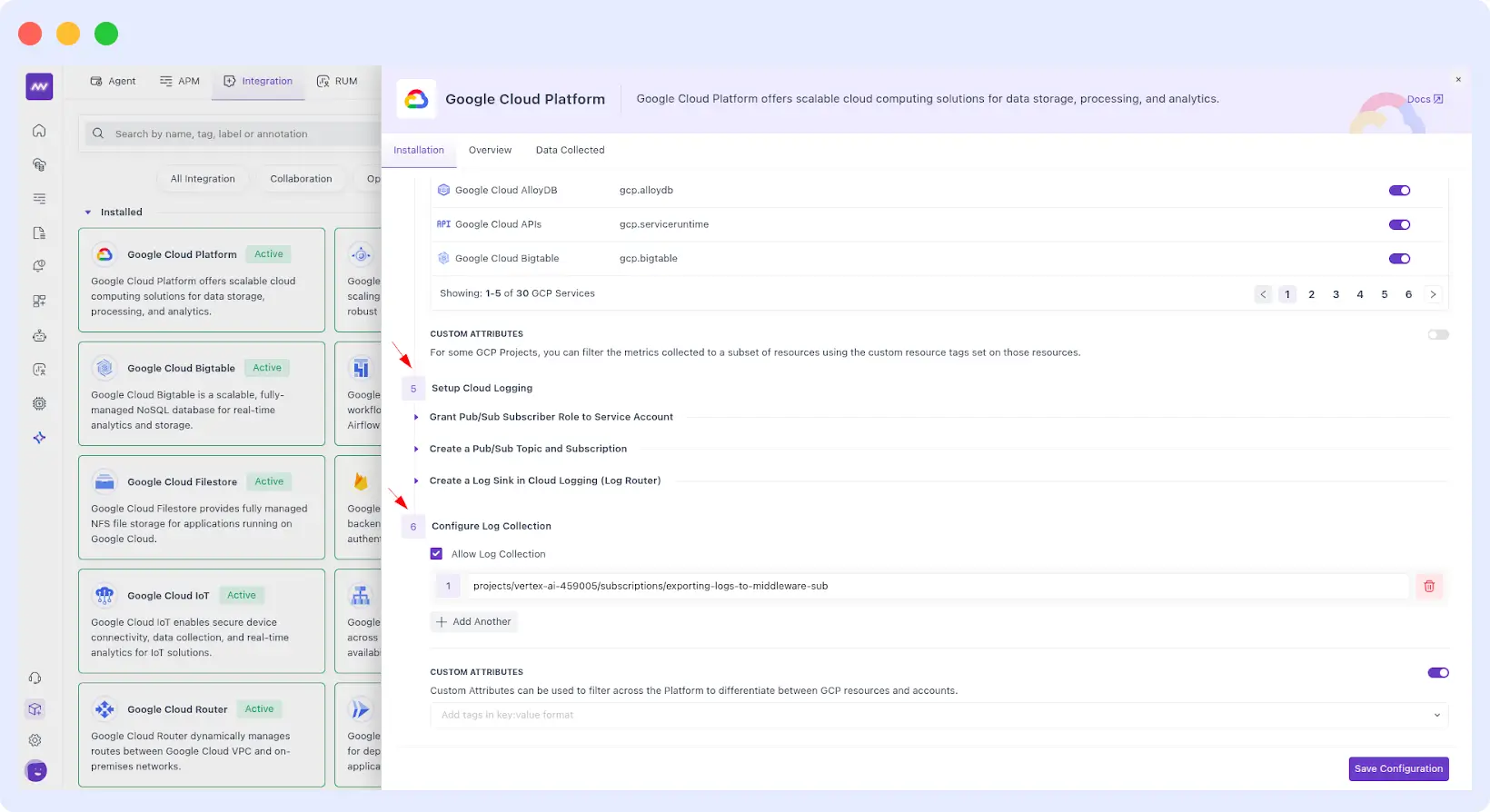Filter by Collaboration category
The width and height of the screenshot is (1490, 812).
301,179
